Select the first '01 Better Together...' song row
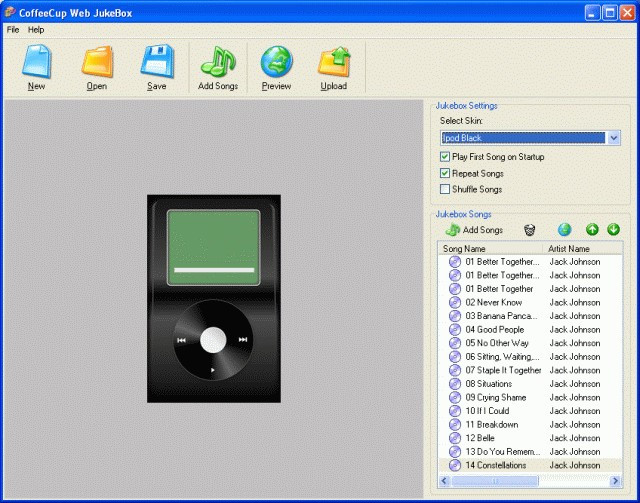Screen dimensions: 640x503 (x=531, y=262)
